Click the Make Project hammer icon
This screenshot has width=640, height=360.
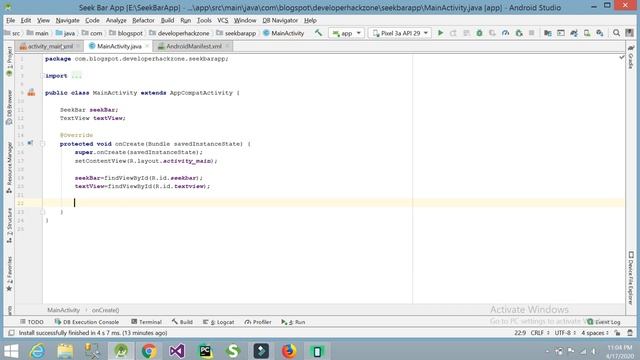tap(318, 33)
